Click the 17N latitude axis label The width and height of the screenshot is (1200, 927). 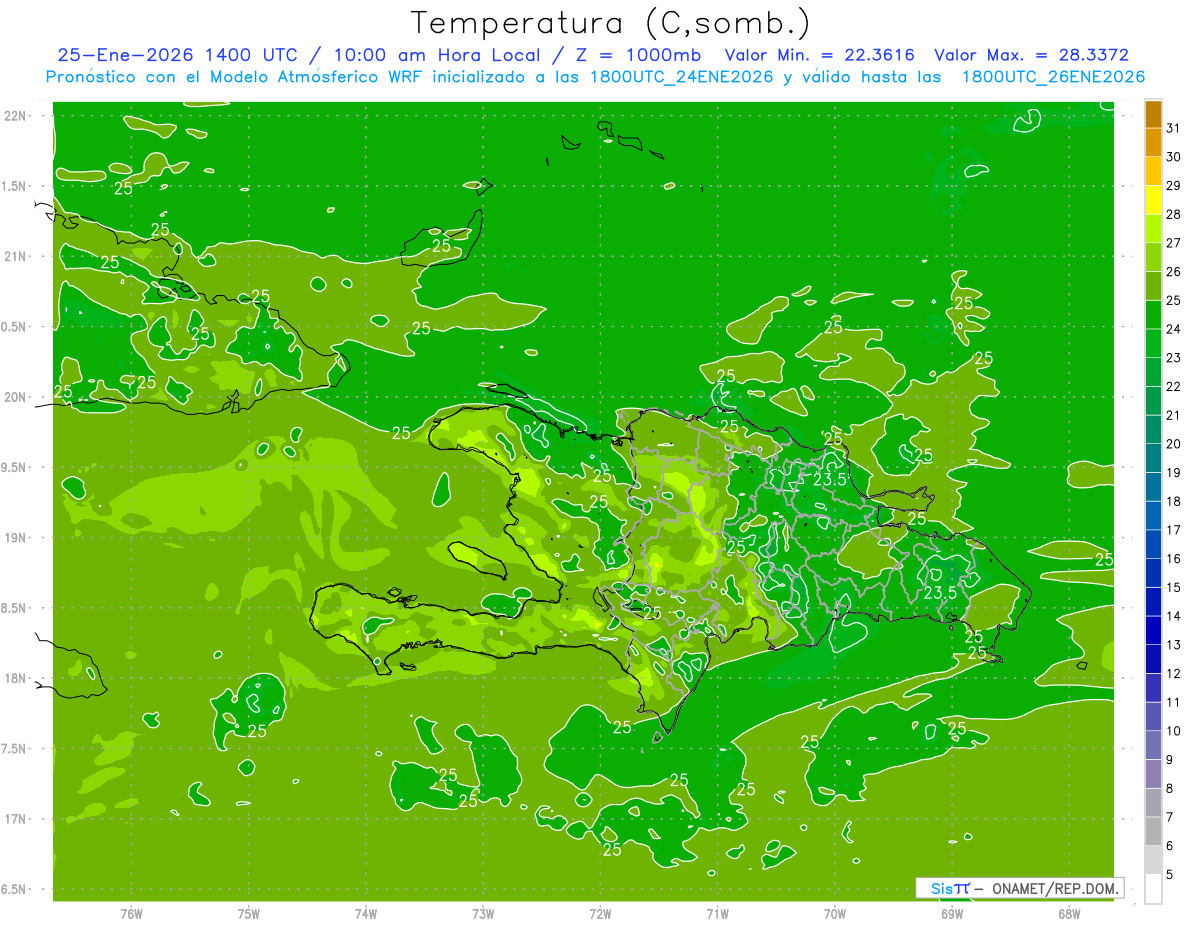16,819
